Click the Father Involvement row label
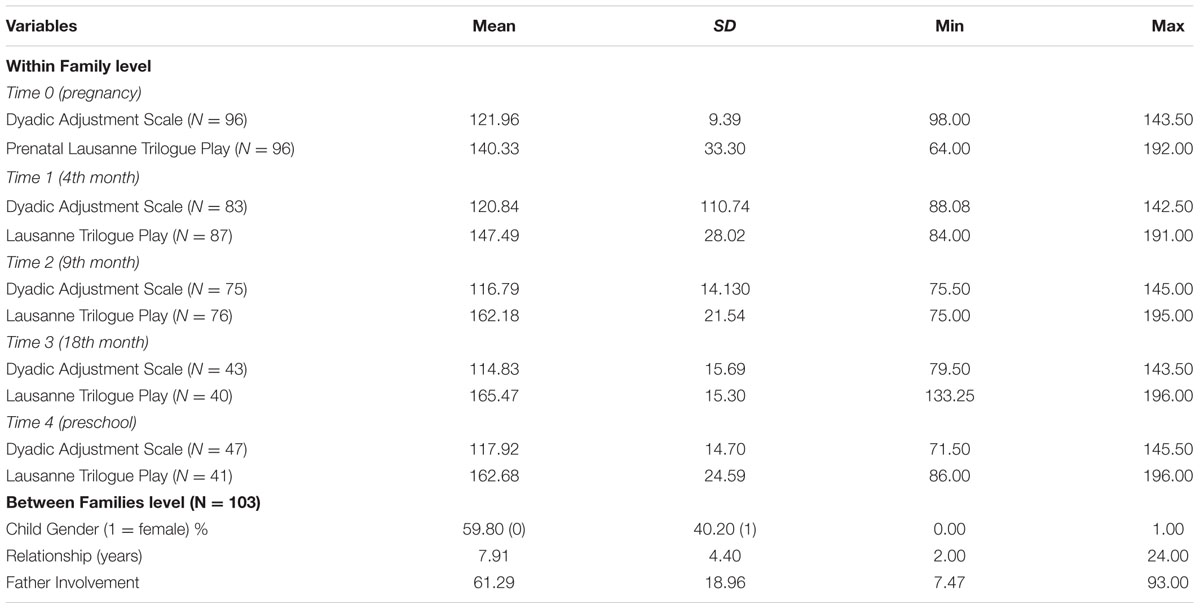Image resolution: width=1200 pixels, height=609 pixels. pos(73,582)
